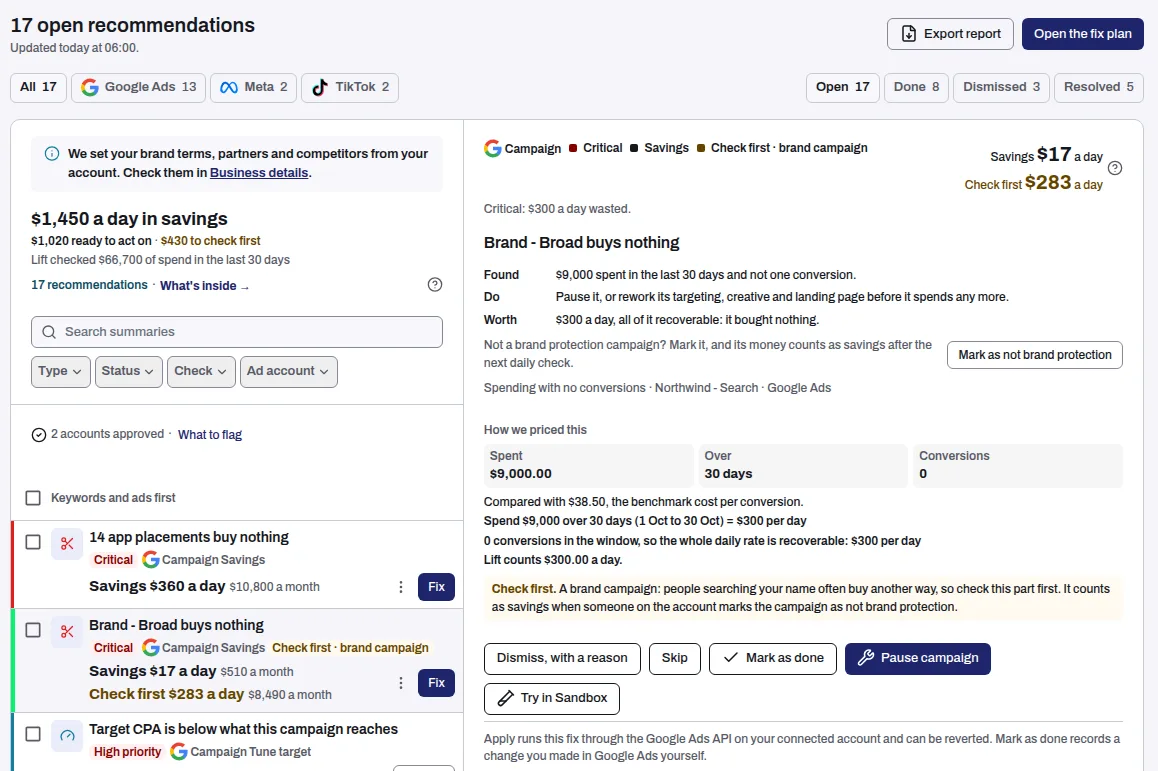This screenshot has width=1158, height=771.
Task: Open the Ad account filter dropdown
Action: coord(289,371)
